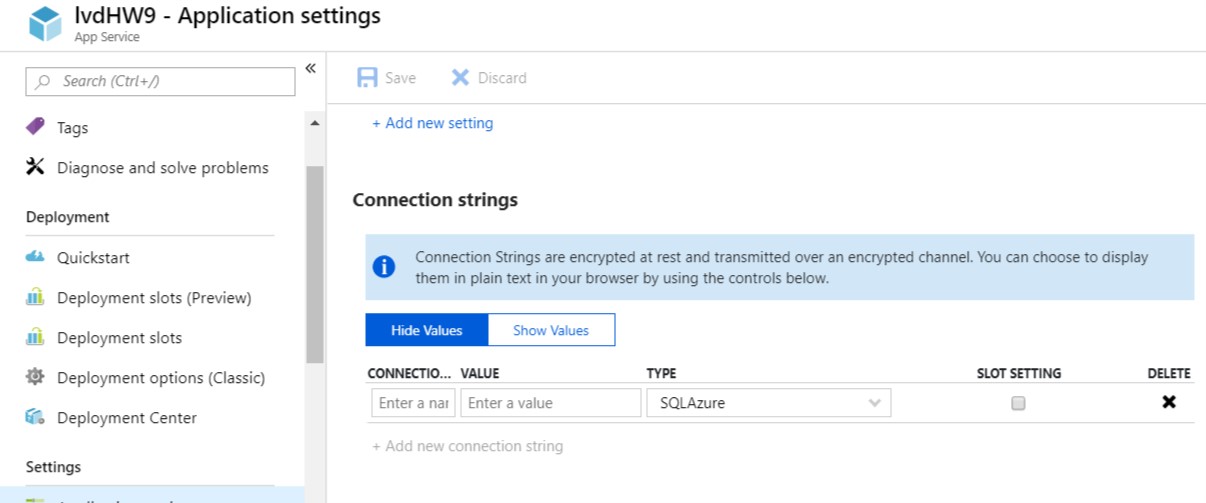Click the Deployment Center icon
Image resolution: width=1206 pixels, height=503 pixels.
tap(35, 417)
